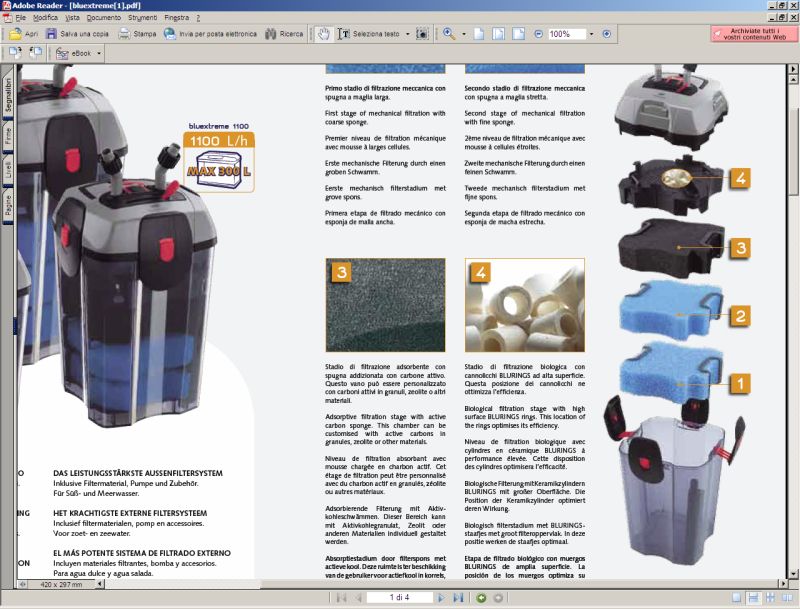Click the horizontal scrollbar left arrow
Image resolution: width=800 pixels, height=609 pixels.
click(x=100, y=584)
